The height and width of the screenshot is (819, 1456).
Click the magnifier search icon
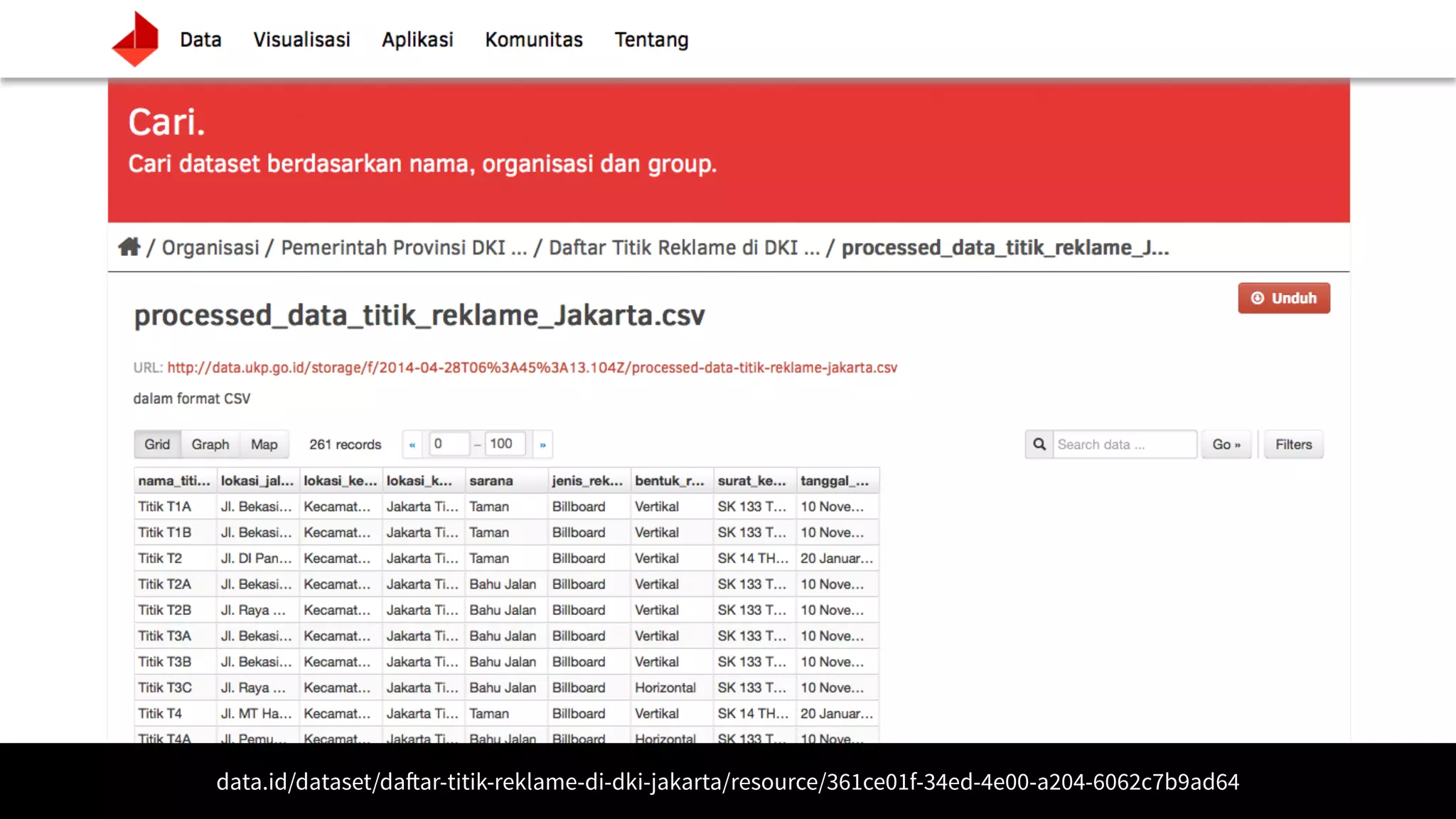(1039, 444)
